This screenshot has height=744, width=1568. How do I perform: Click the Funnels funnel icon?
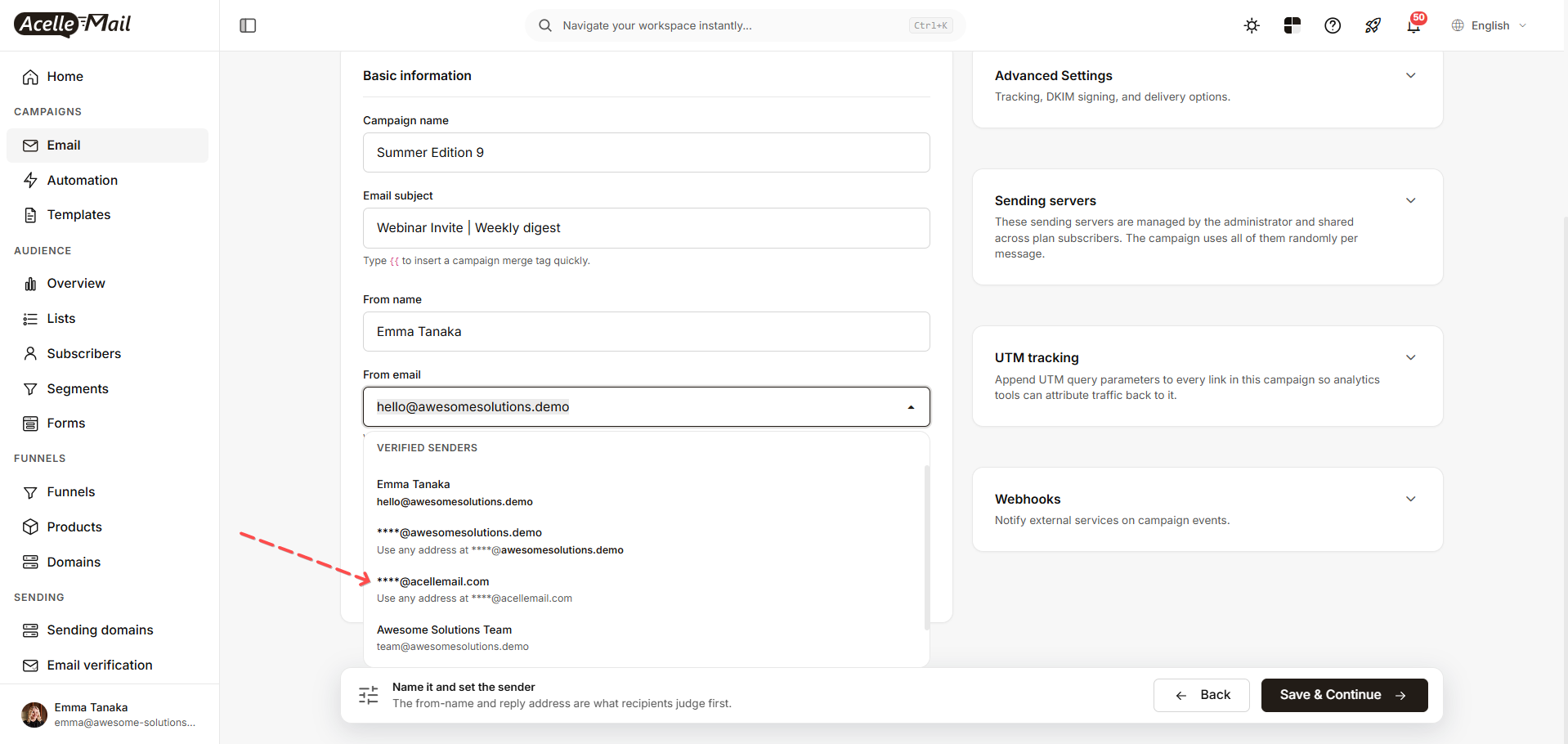click(x=30, y=492)
